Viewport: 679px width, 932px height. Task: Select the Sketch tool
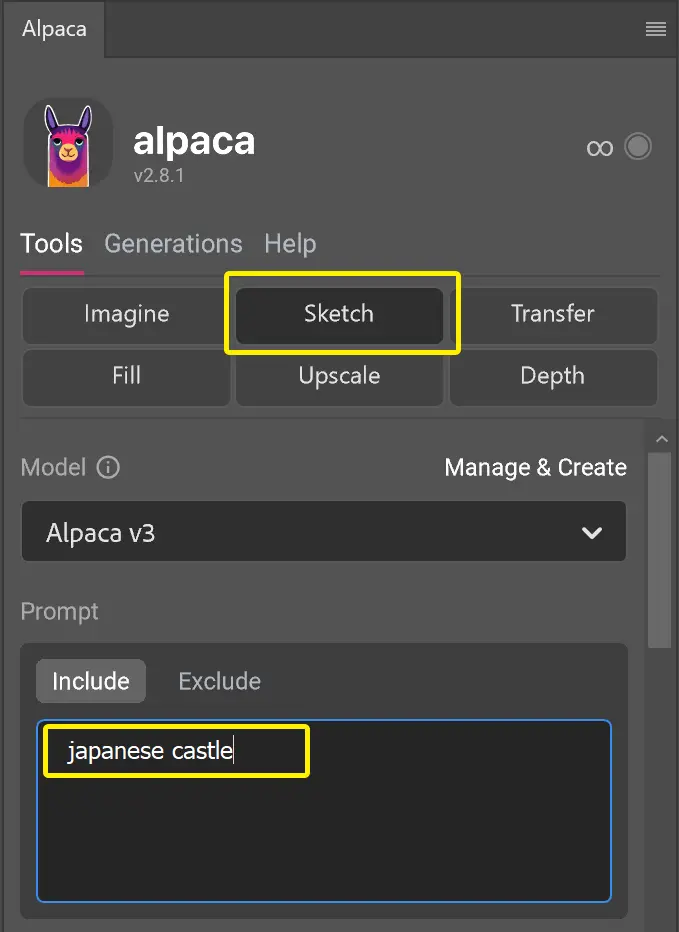(340, 314)
